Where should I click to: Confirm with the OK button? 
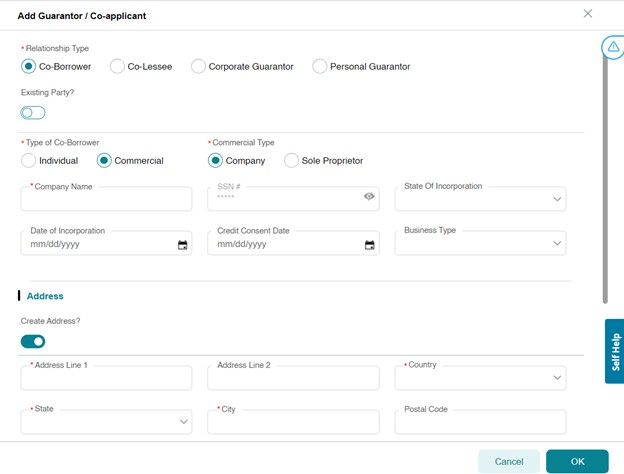click(577, 461)
